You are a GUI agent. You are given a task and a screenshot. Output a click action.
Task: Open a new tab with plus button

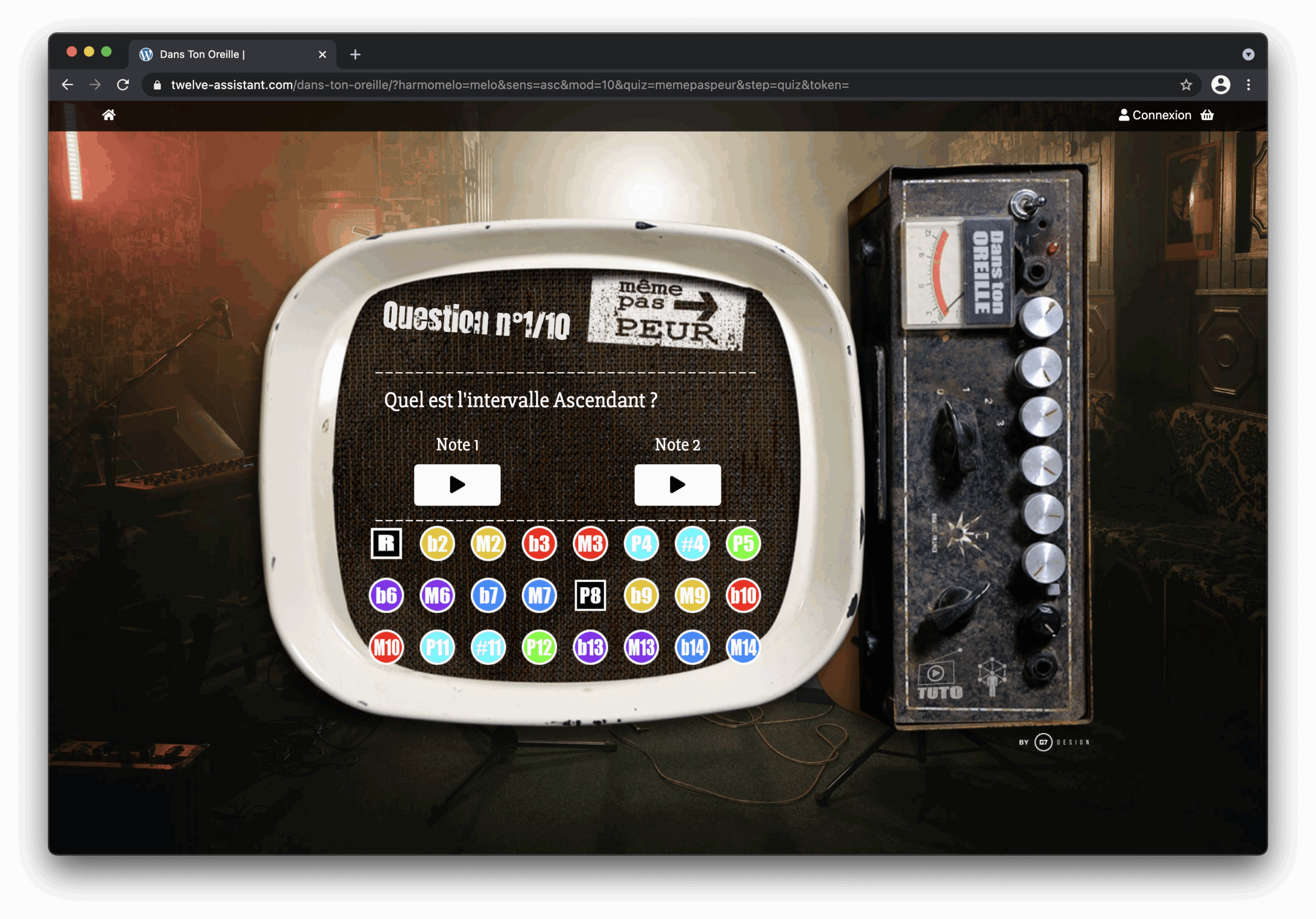click(355, 54)
